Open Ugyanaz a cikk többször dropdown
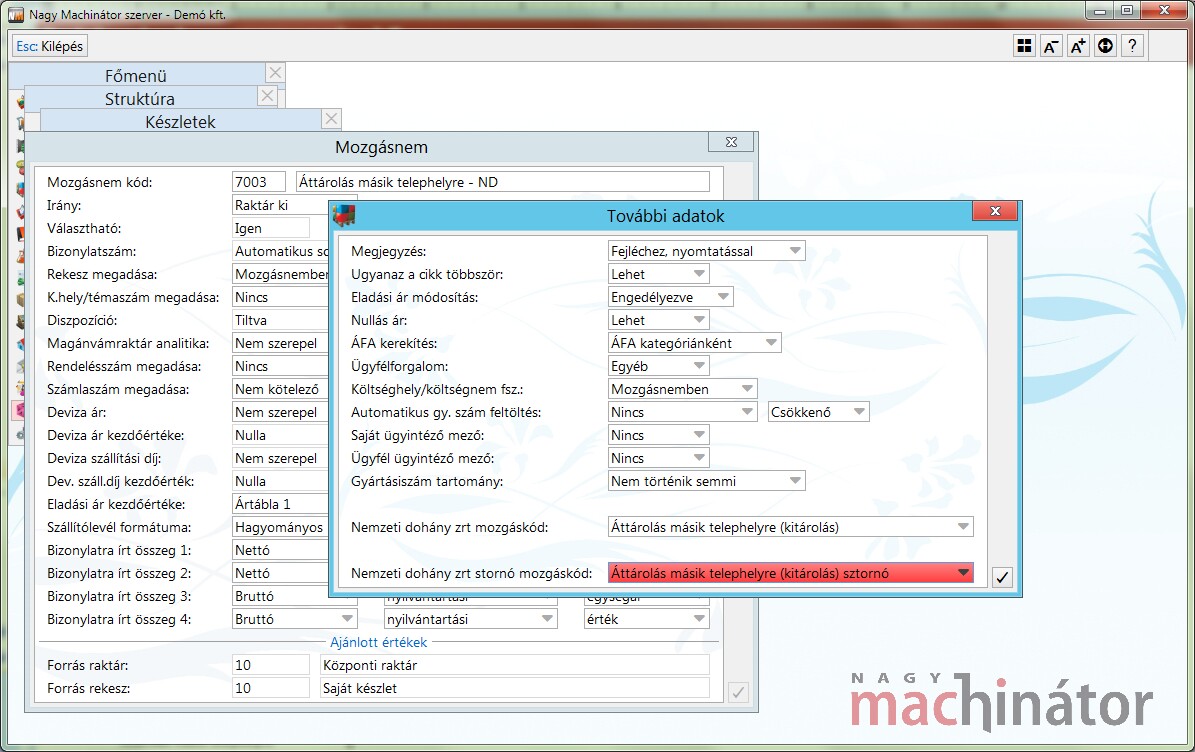 tap(658, 274)
